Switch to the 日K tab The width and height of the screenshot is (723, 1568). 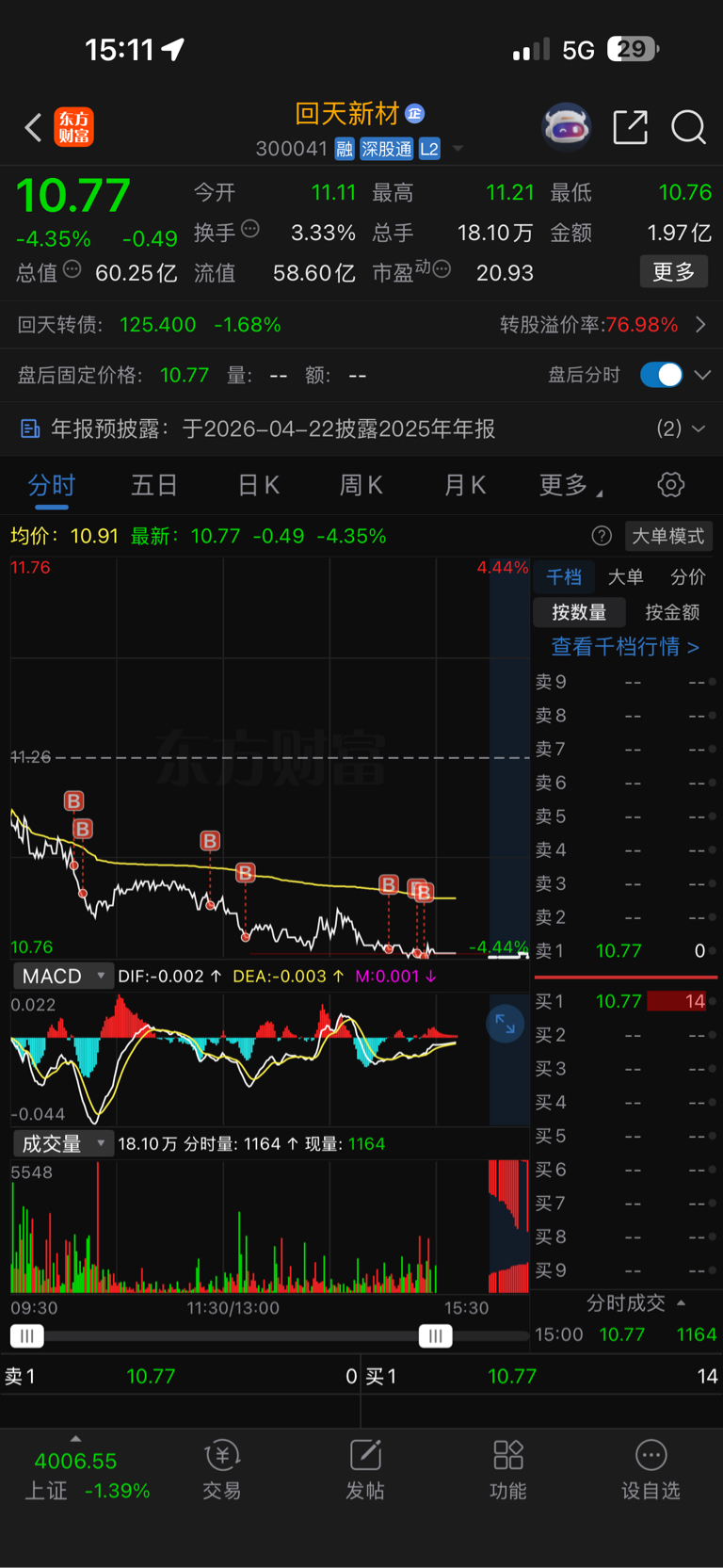pos(258,485)
